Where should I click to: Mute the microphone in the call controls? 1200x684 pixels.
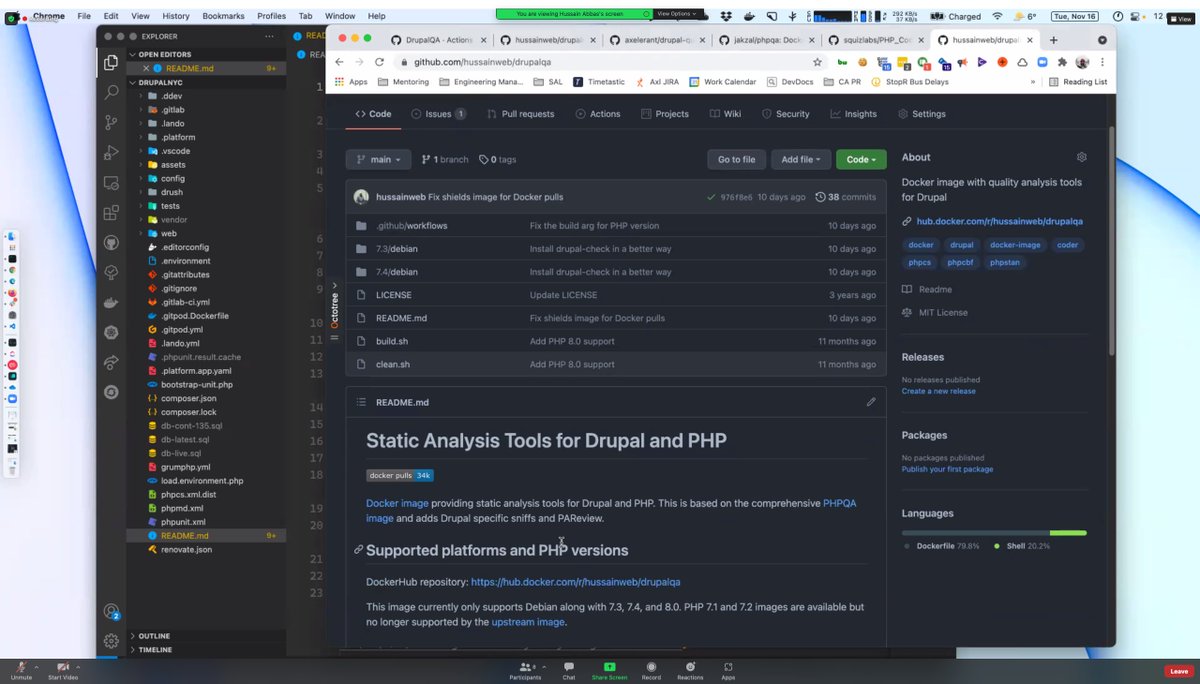(x=22, y=668)
